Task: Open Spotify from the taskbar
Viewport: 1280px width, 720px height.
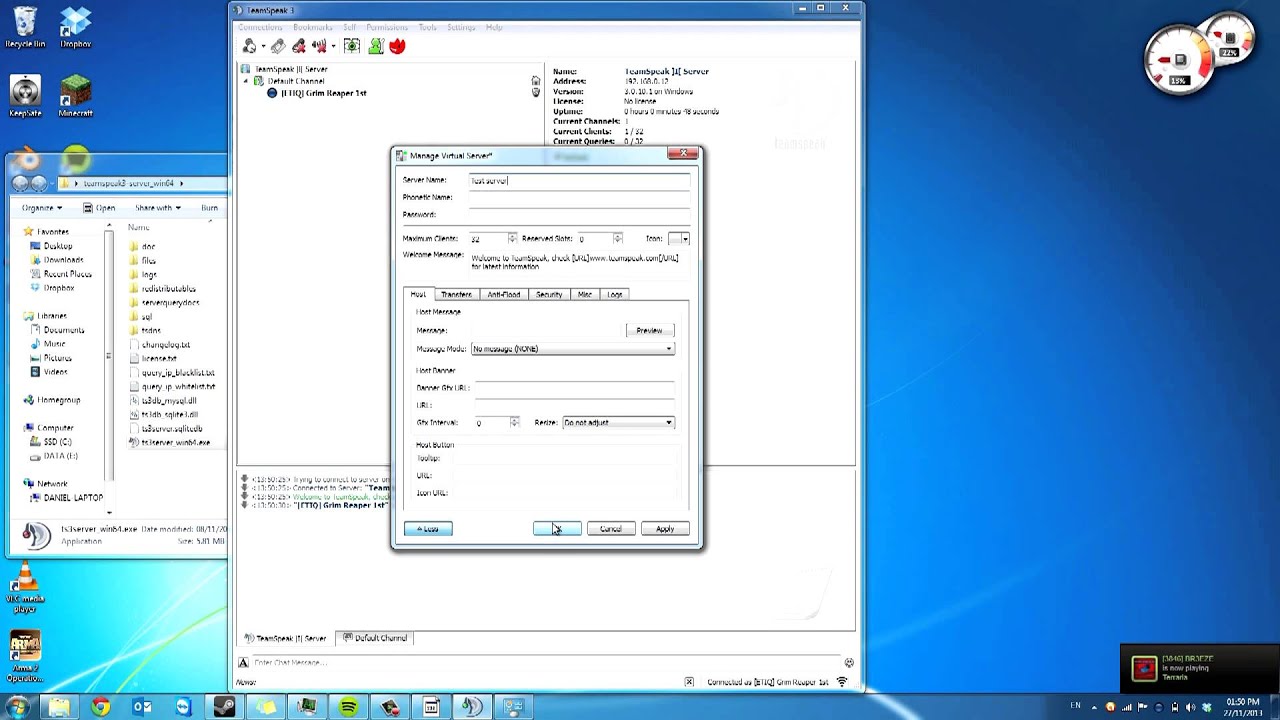Action: [348, 707]
